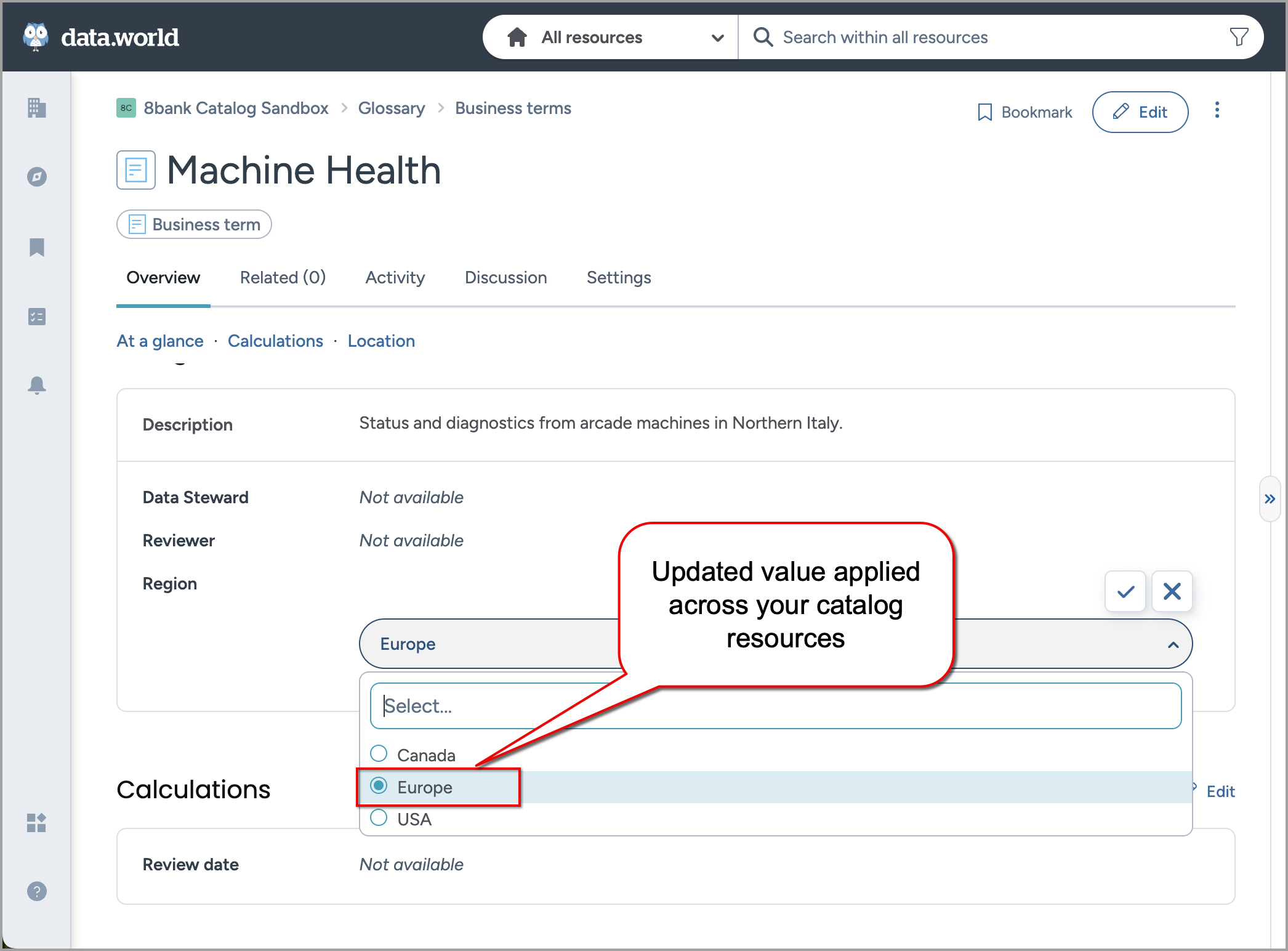Image resolution: width=1288 pixels, height=951 pixels.
Task: Select the Canada radio option
Action: [379, 753]
